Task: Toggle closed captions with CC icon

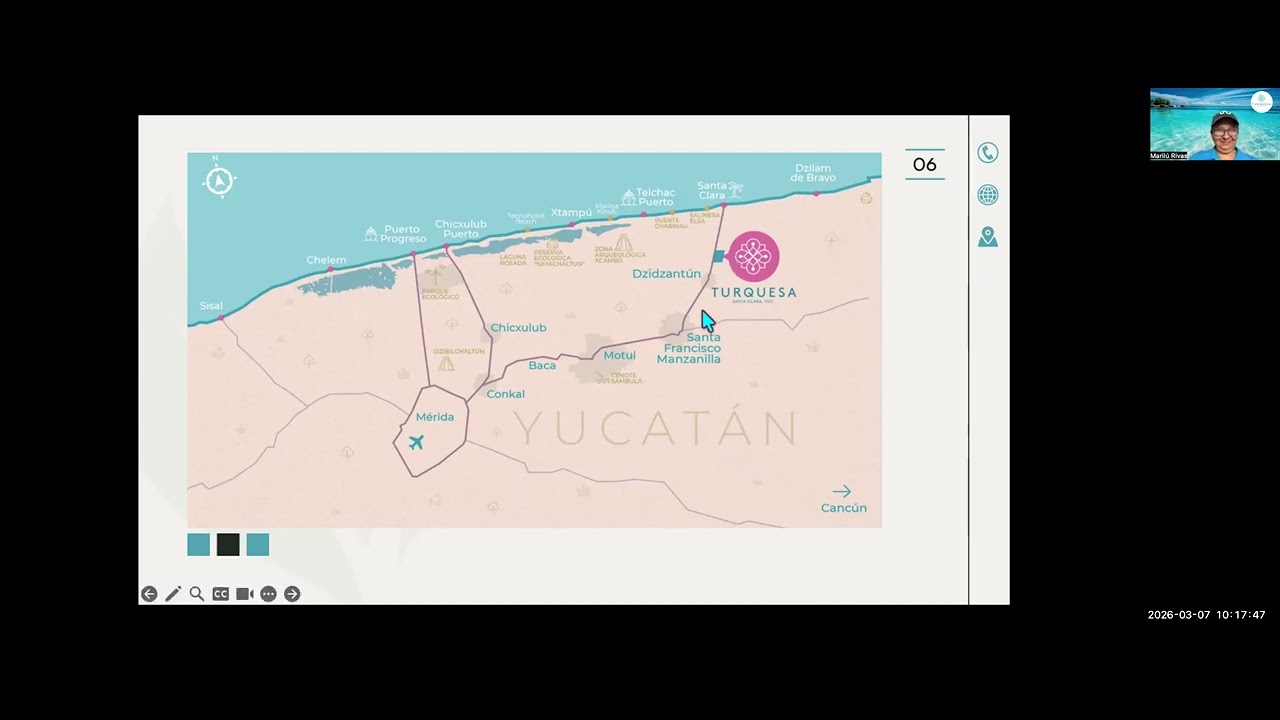Action: pyautogui.click(x=221, y=594)
